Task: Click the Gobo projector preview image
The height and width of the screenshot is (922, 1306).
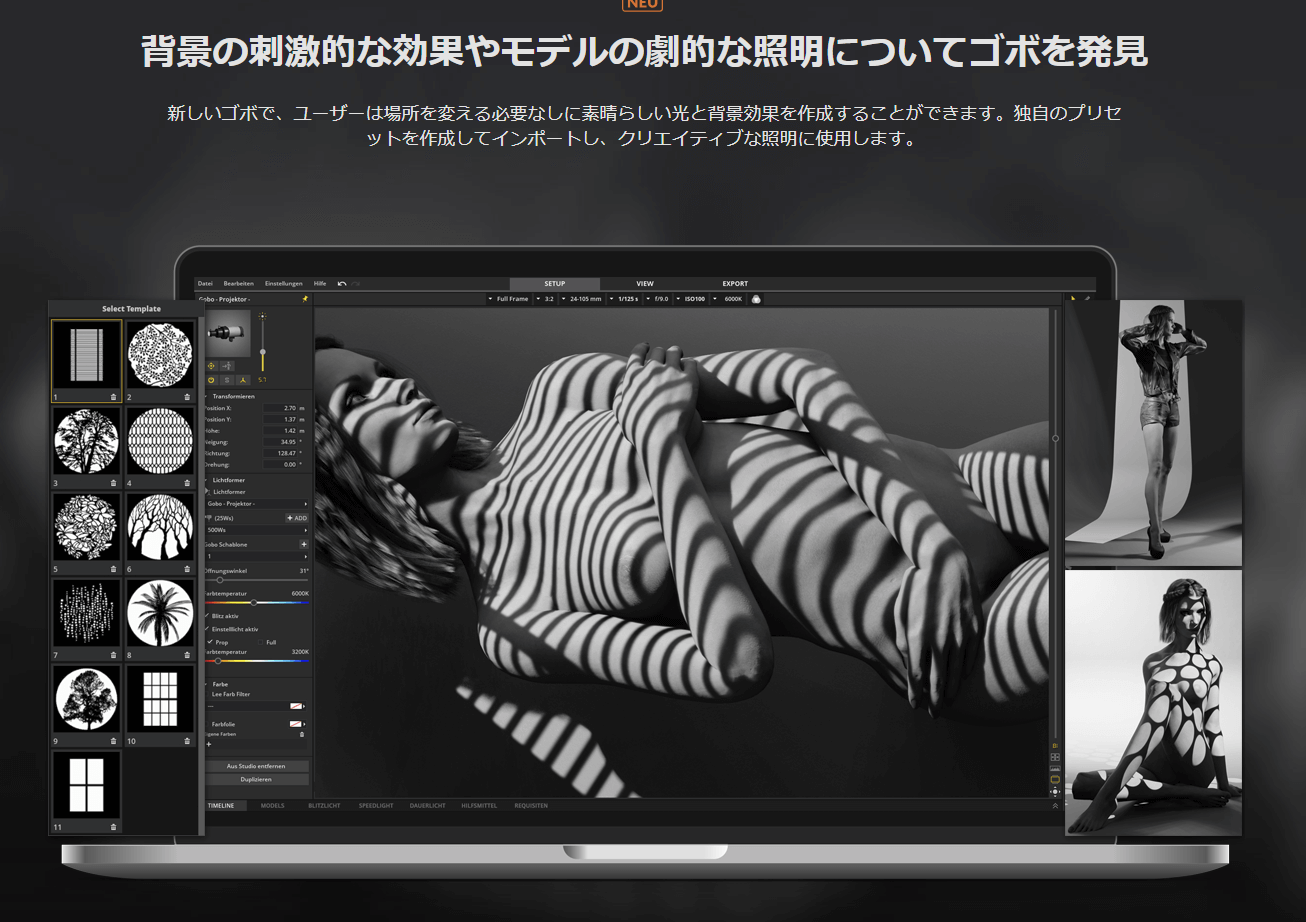Action: [x=228, y=333]
